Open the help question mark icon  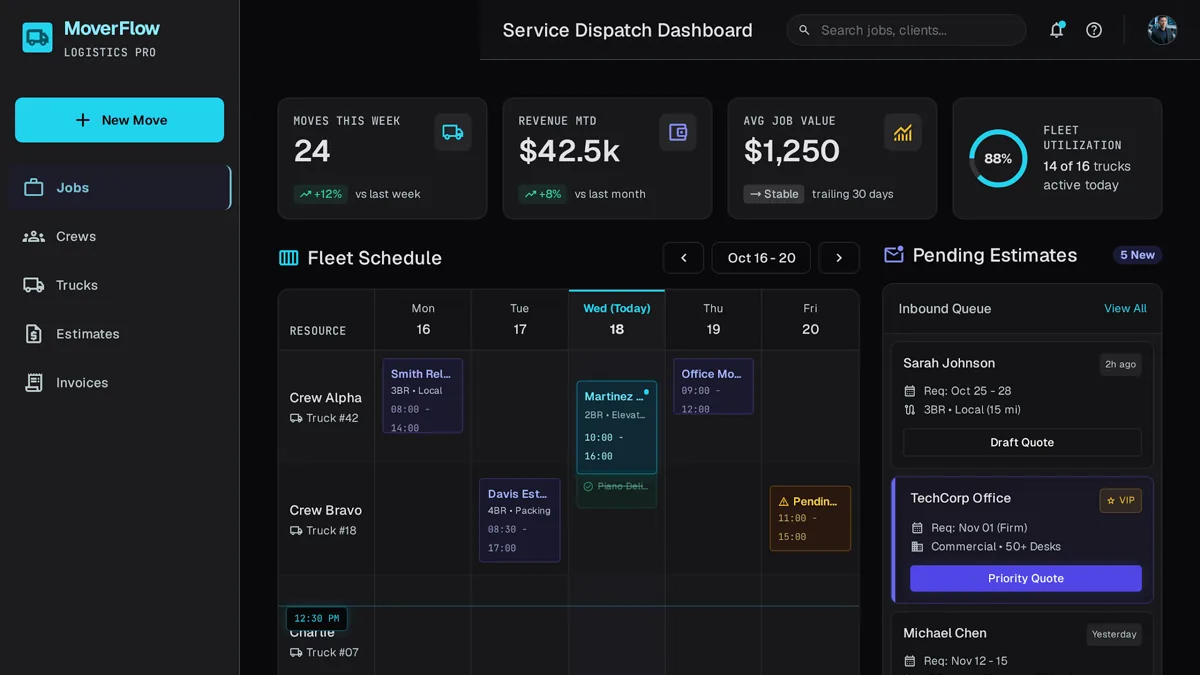1094,30
